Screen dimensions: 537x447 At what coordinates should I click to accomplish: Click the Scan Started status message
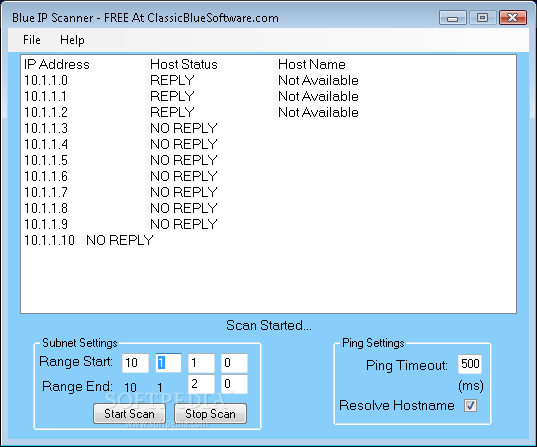tap(269, 325)
